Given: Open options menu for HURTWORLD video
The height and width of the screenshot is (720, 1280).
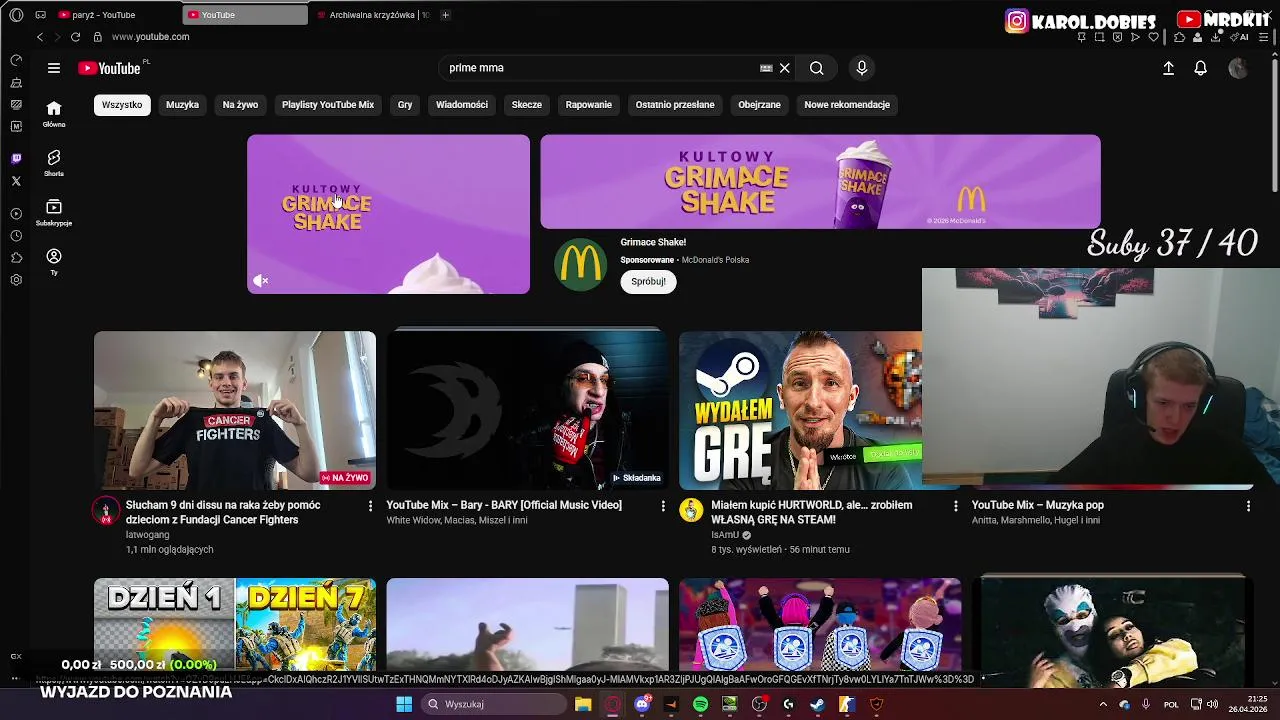Looking at the screenshot, I should 955,506.
